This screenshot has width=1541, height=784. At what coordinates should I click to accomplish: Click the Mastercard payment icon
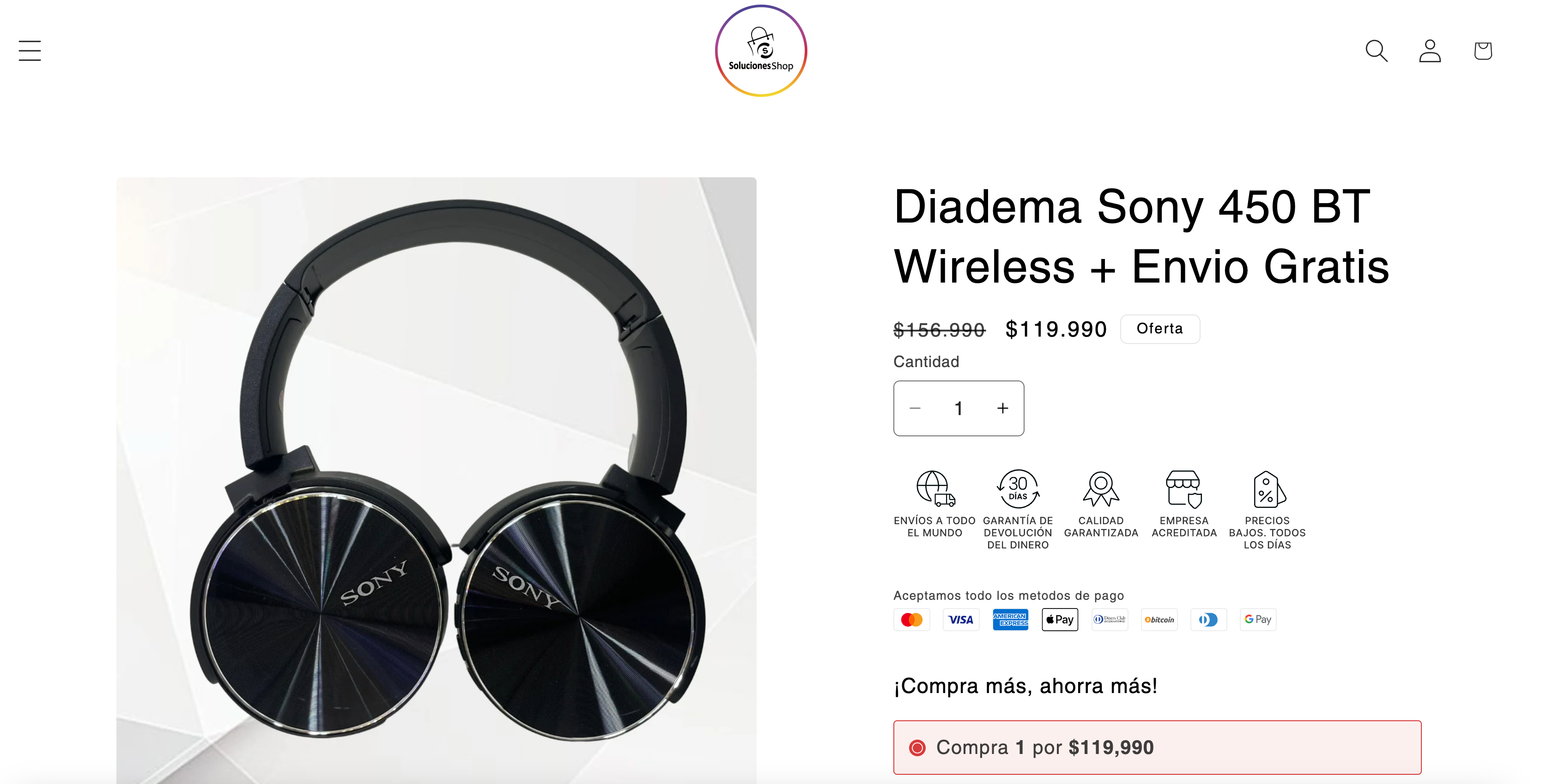[x=912, y=620]
